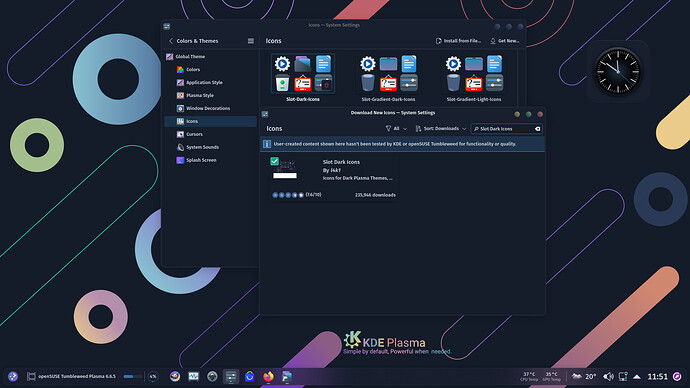This screenshot has height=388, width=690.
Task: Click the network display icon in the system tray
Action: coord(623,377)
